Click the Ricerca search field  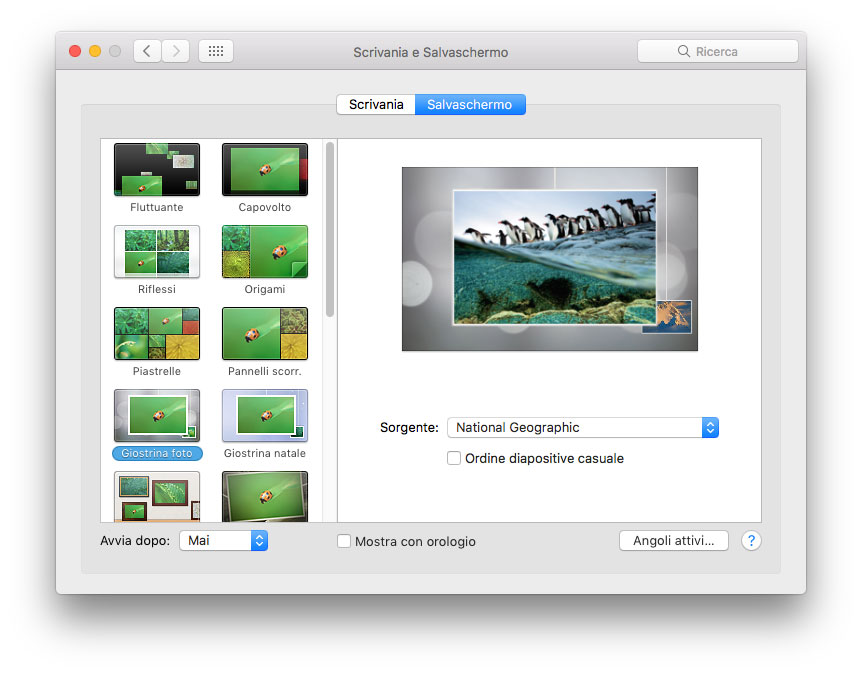[x=717, y=51]
